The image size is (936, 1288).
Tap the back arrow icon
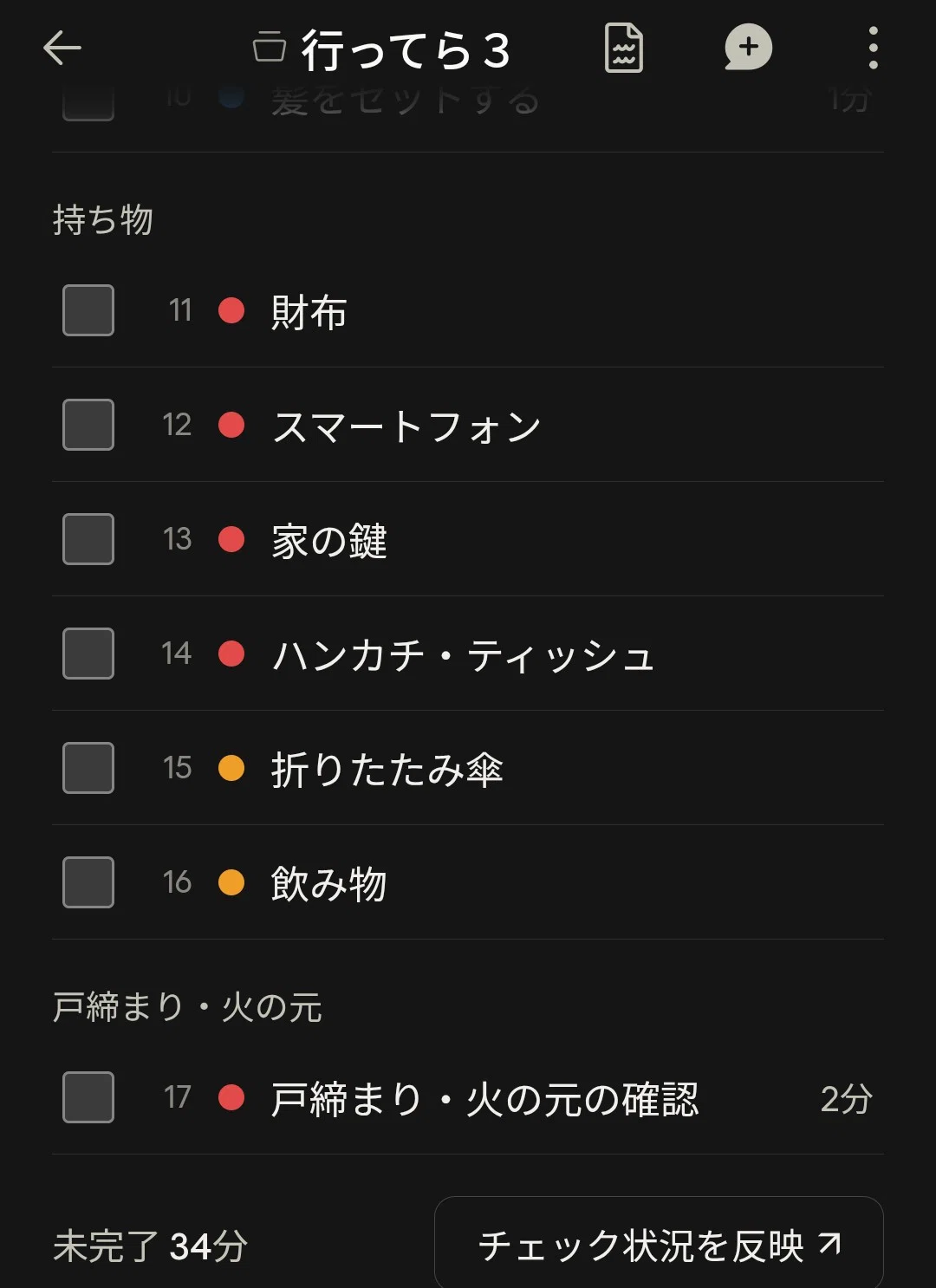point(62,48)
